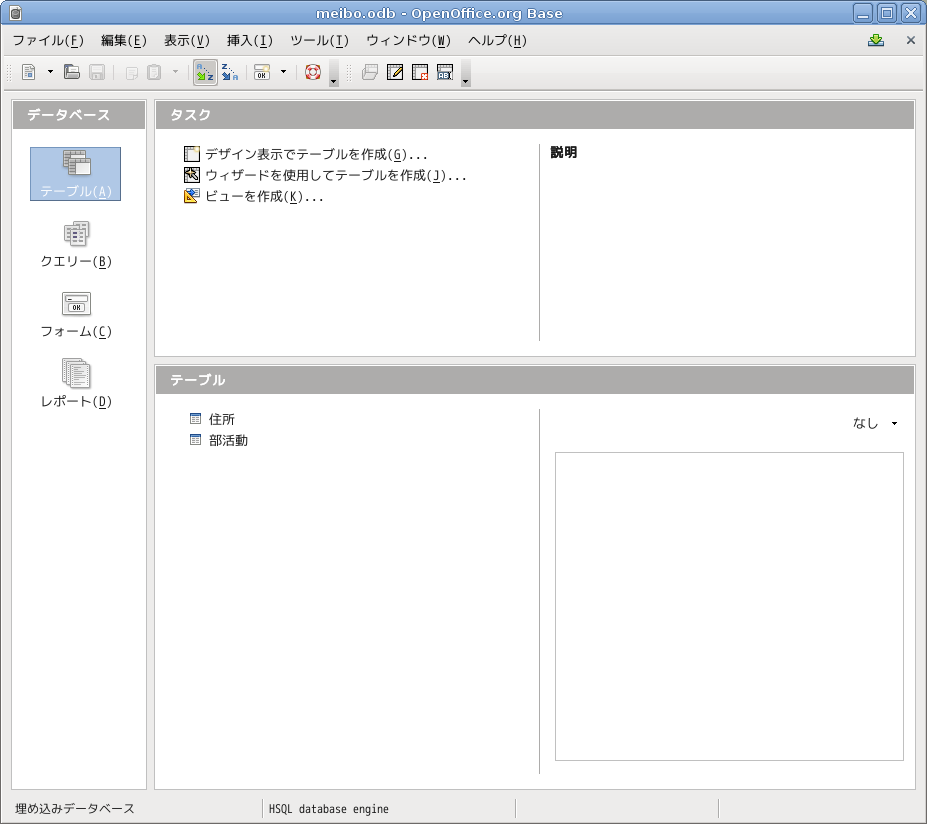Click the Delete table icon
The width and height of the screenshot is (927, 824).
[420, 72]
